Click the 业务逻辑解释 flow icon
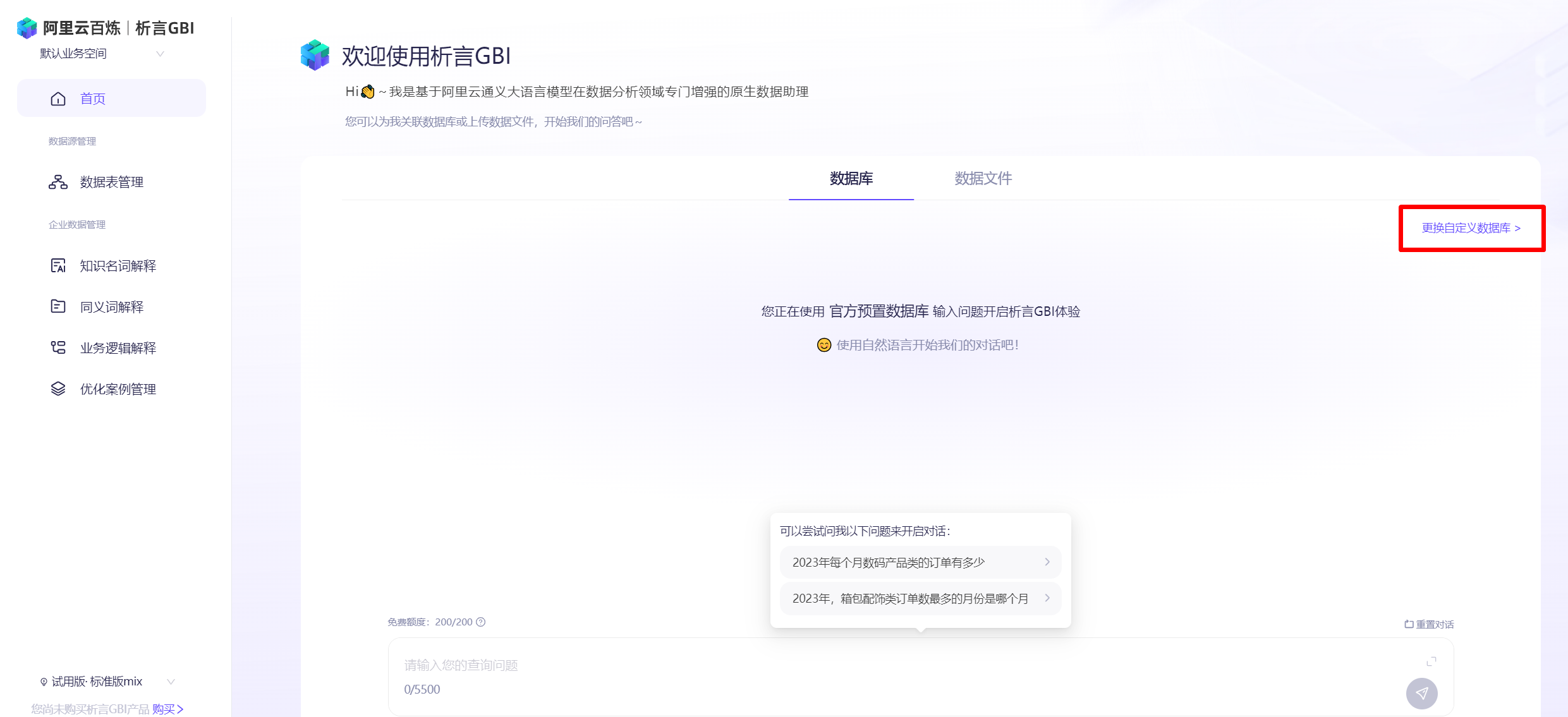 pos(58,347)
